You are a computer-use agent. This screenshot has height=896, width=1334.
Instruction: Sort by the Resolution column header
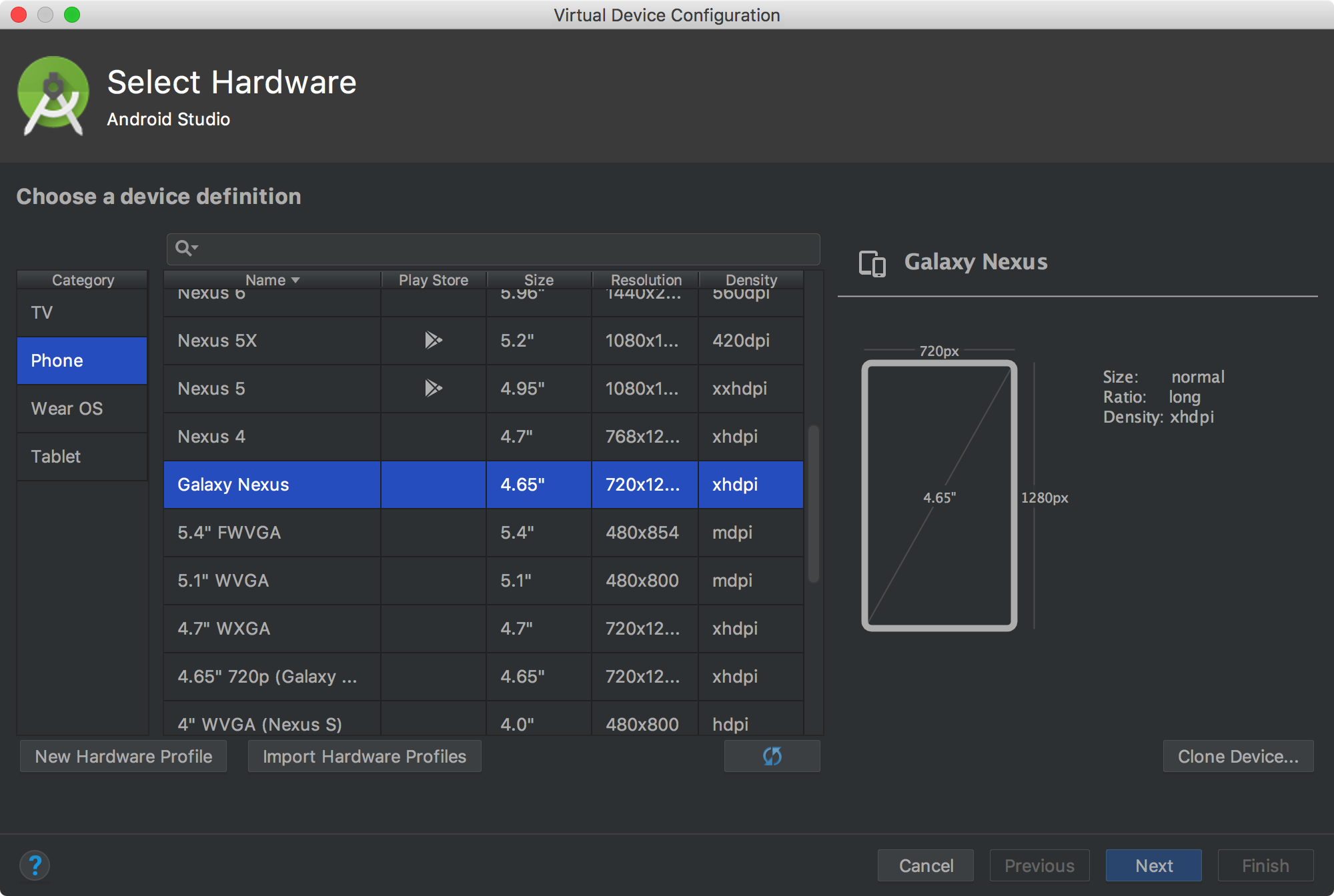point(646,280)
